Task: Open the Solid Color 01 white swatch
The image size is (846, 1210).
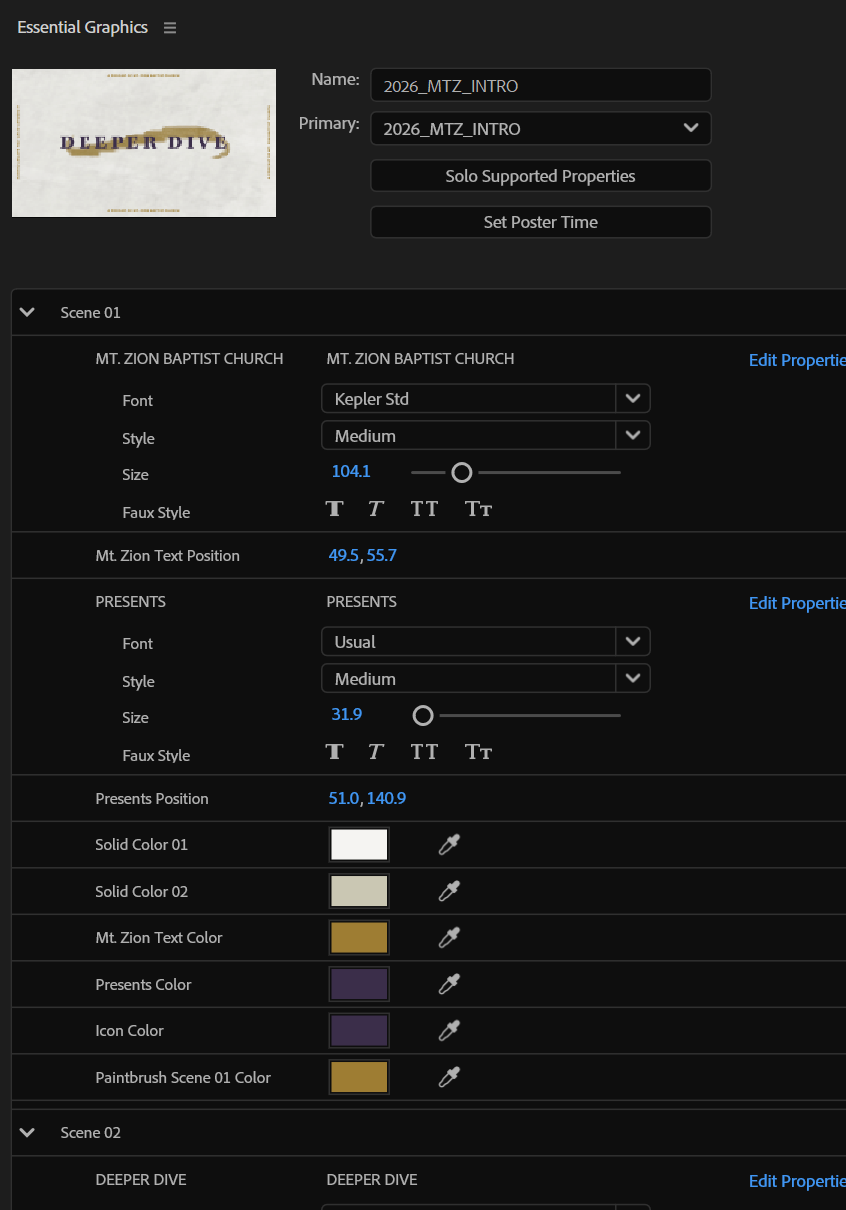Action: coord(359,845)
